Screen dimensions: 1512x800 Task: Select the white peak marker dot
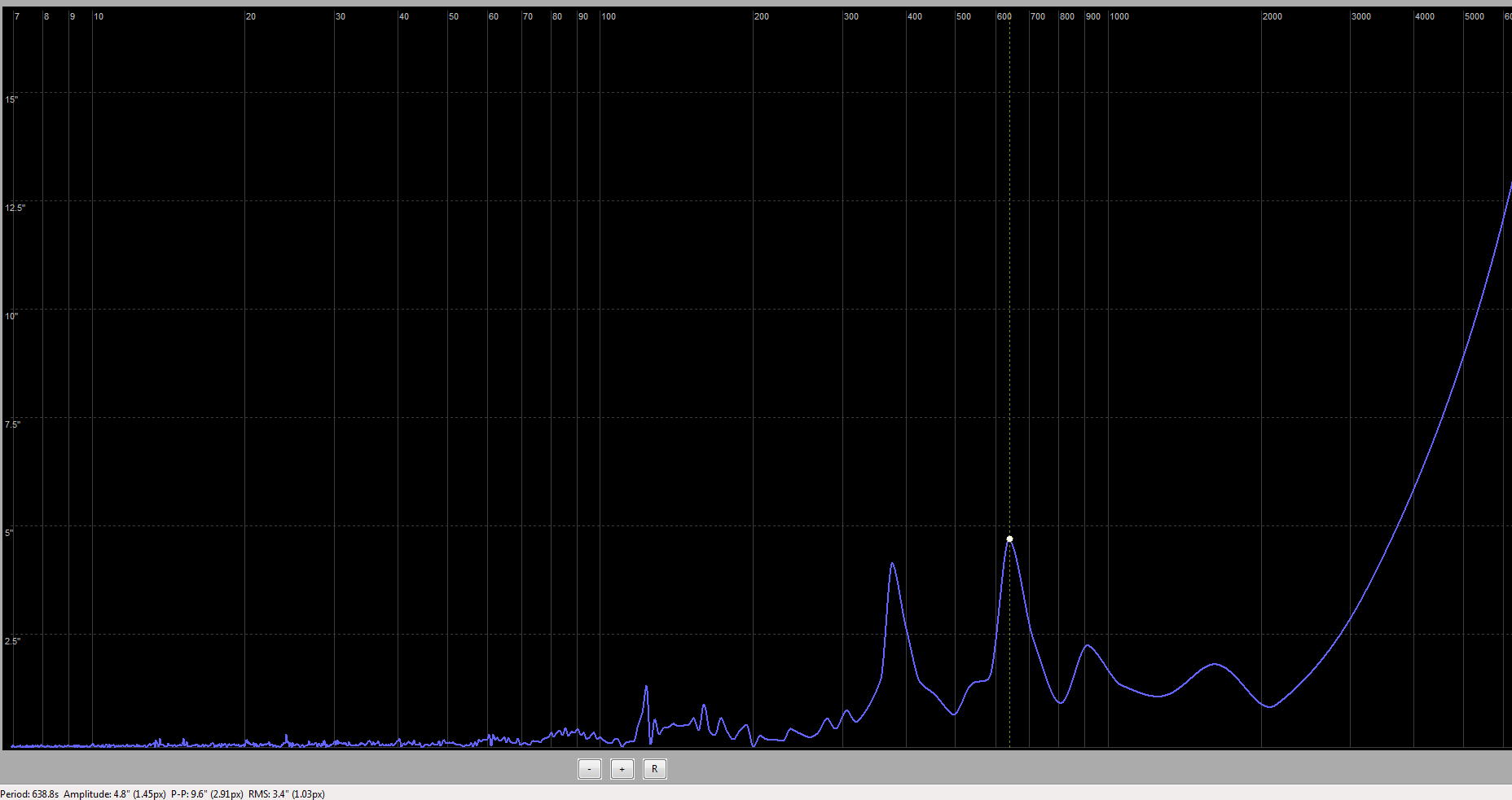point(1009,538)
